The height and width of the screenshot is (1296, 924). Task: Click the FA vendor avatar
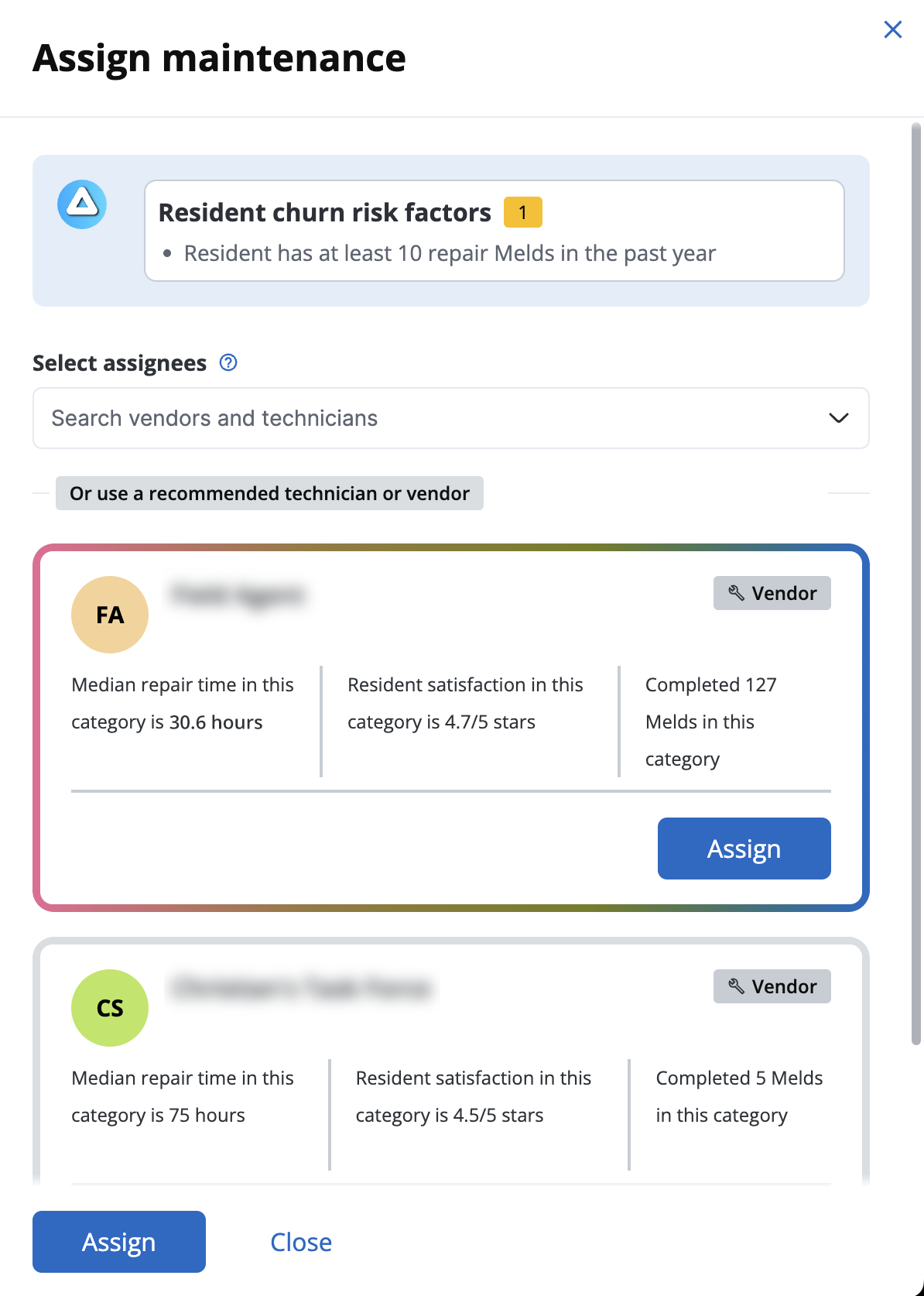click(110, 615)
